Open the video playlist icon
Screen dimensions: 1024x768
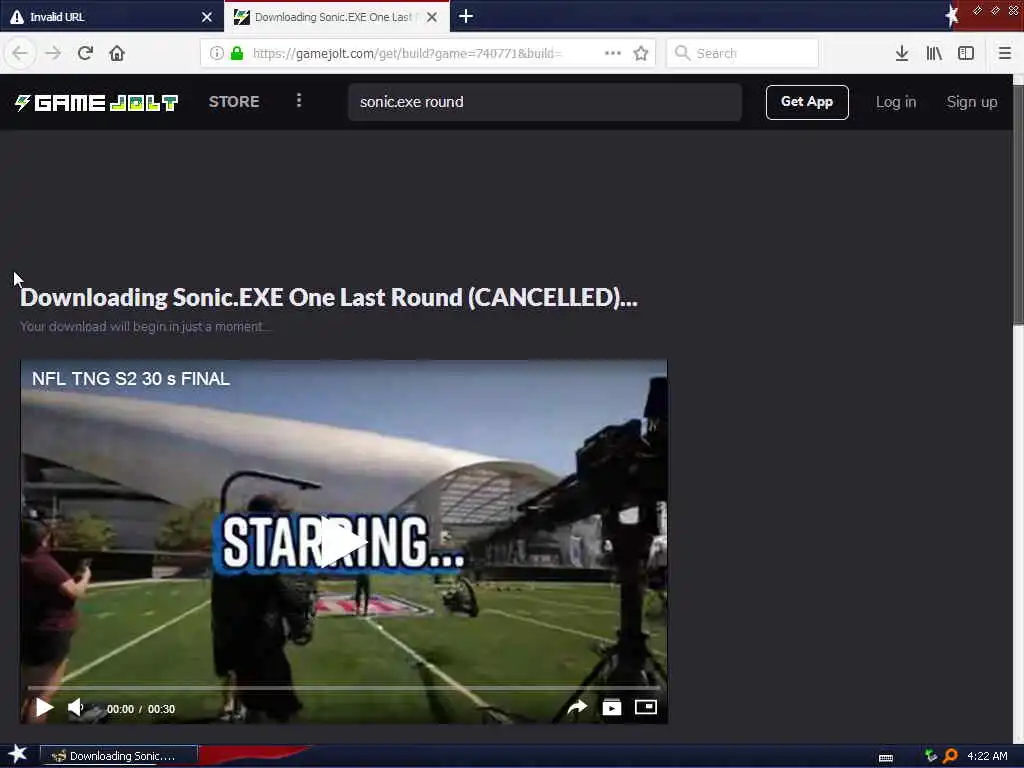point(611,707)
